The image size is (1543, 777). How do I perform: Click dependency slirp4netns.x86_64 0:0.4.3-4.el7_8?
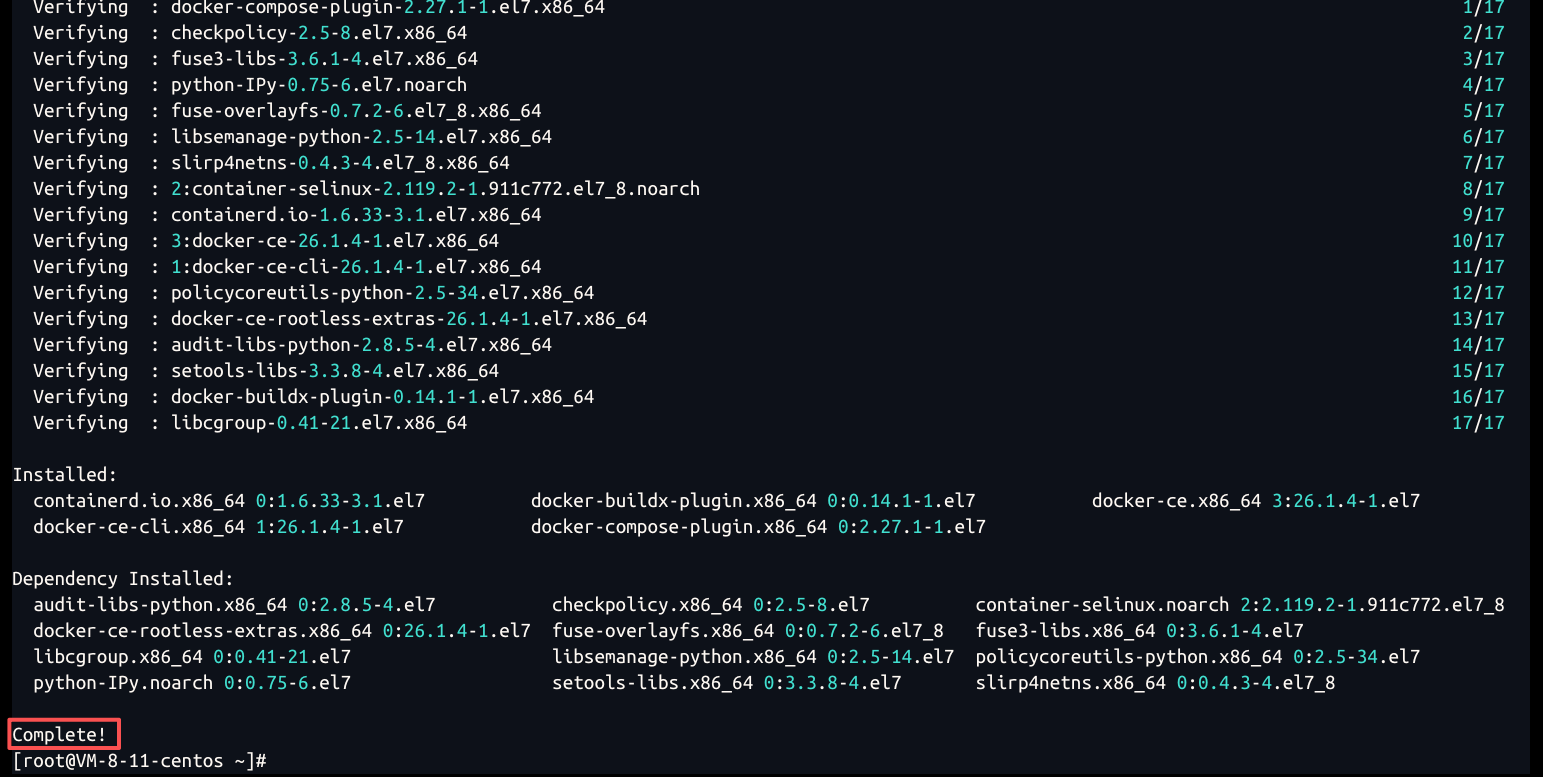[1156, 682]
